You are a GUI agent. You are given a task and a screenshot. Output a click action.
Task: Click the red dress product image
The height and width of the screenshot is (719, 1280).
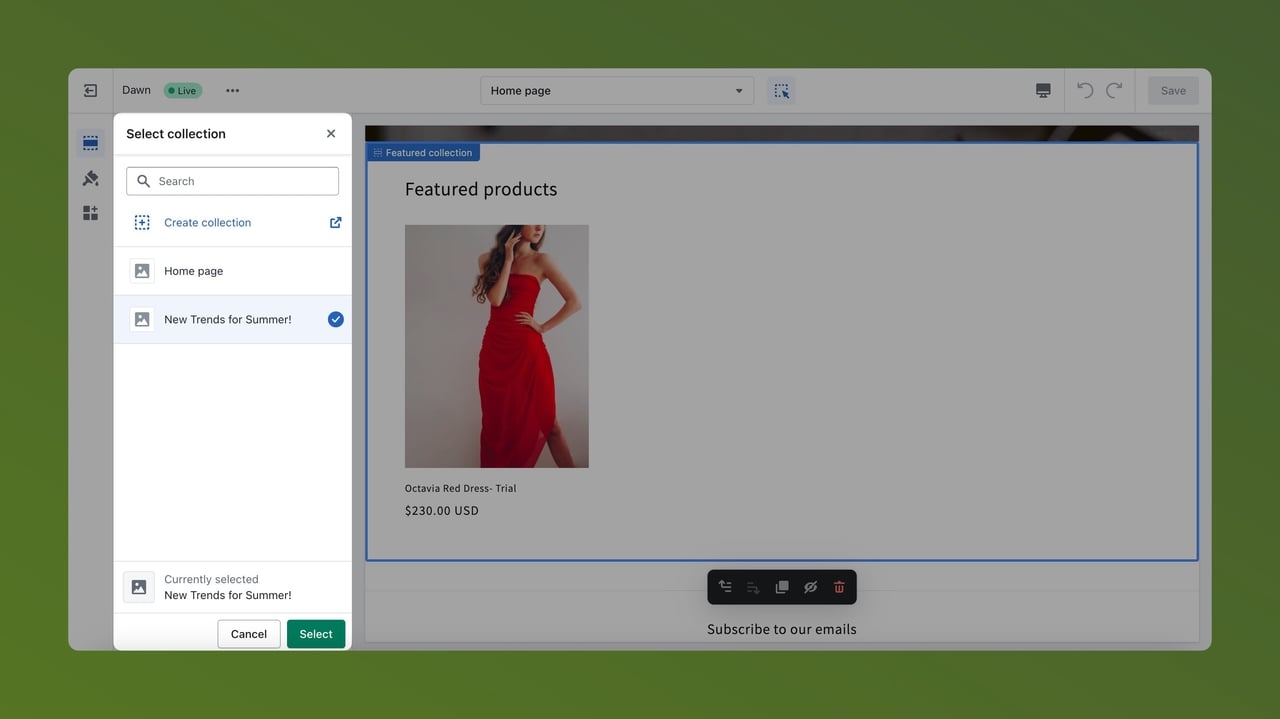(x=496, y=346)
